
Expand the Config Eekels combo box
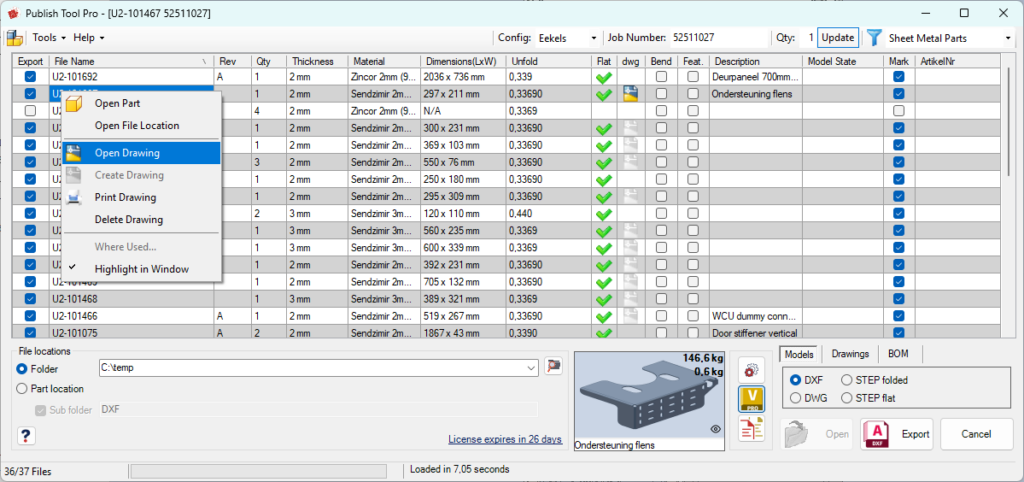tap(594, 38)
